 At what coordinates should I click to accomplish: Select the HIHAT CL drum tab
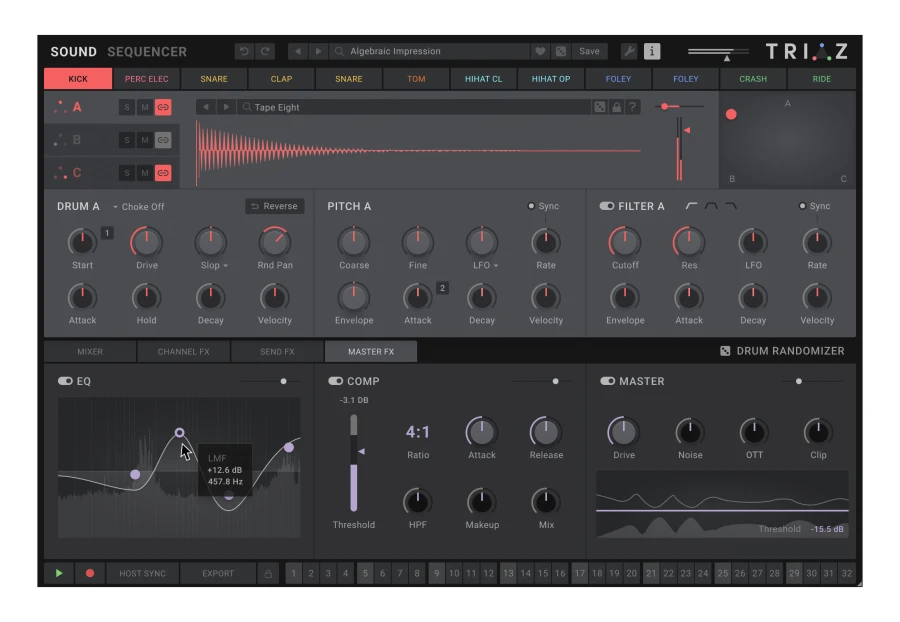(x=483, y=79)
